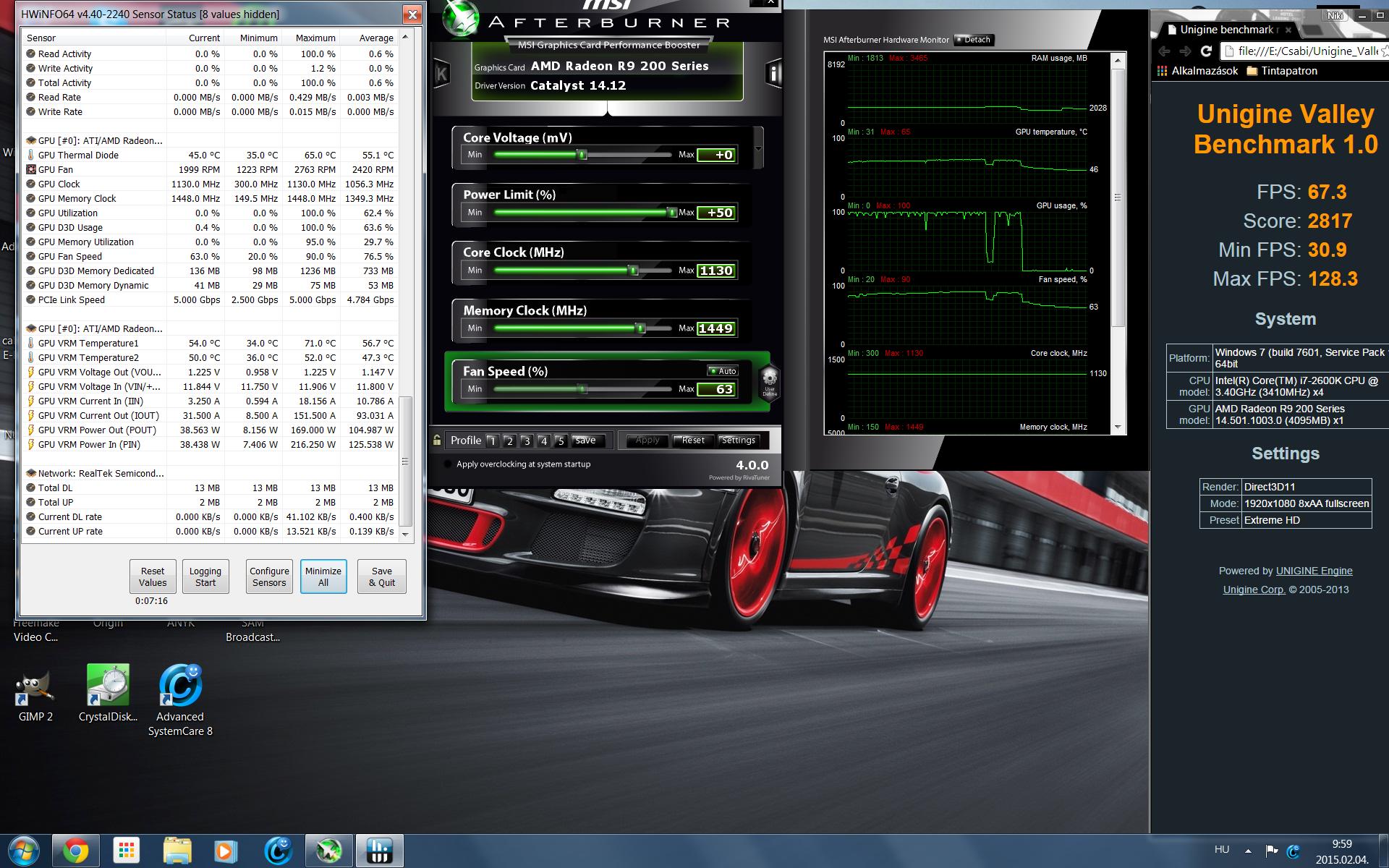Select Afterburner profile slot 5
The height and width of the screenshot is (868, 1389).
pos(560,441)
